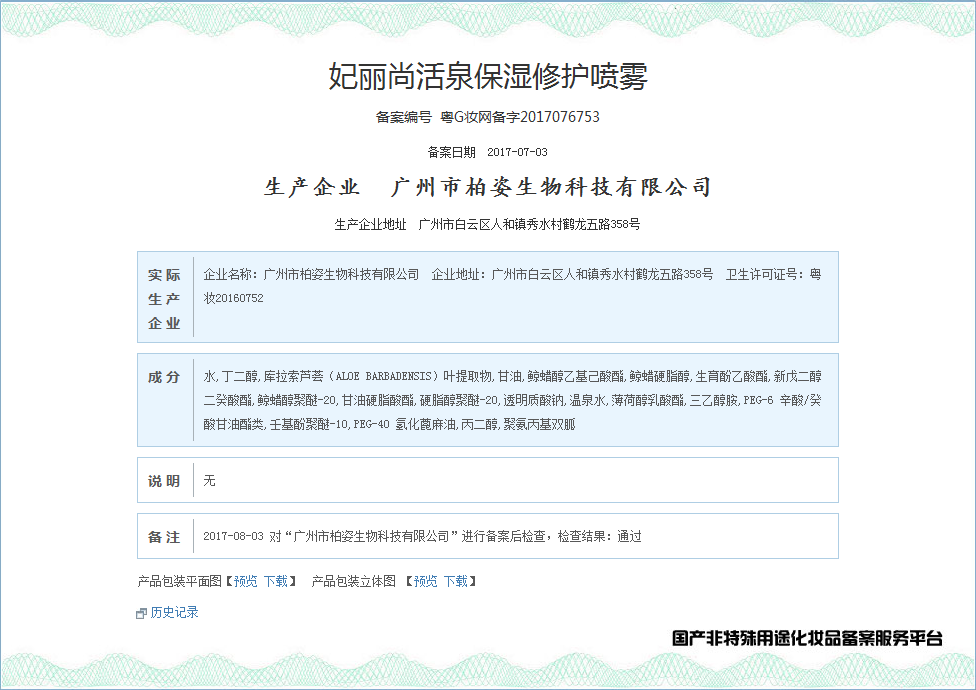976x690 pixels.
Task: Select the inspection date 2017-08-03
Action: pos(233,536)
